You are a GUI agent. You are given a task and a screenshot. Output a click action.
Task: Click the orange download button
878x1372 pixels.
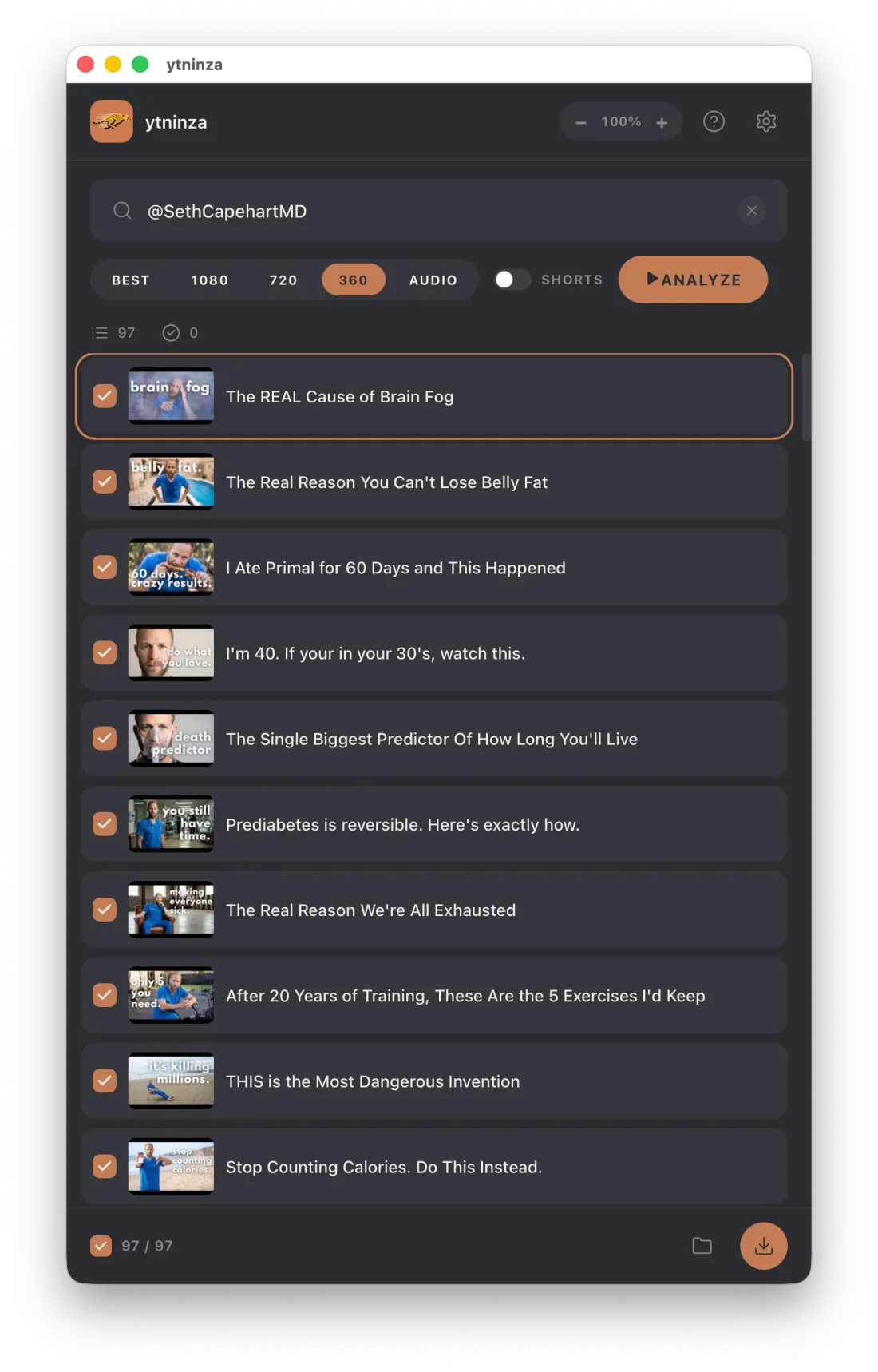click(764, 1246)
